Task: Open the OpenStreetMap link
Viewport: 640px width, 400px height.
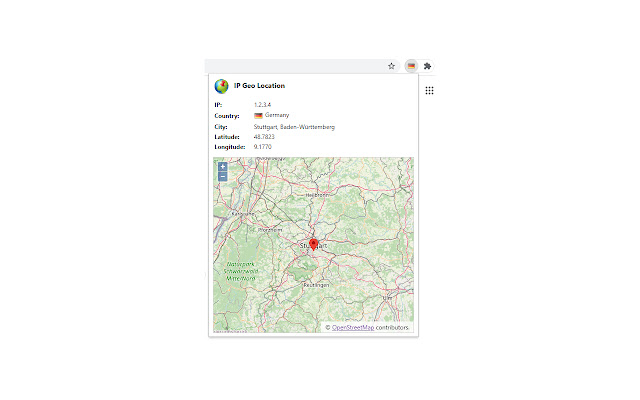Action: point(353,327)
